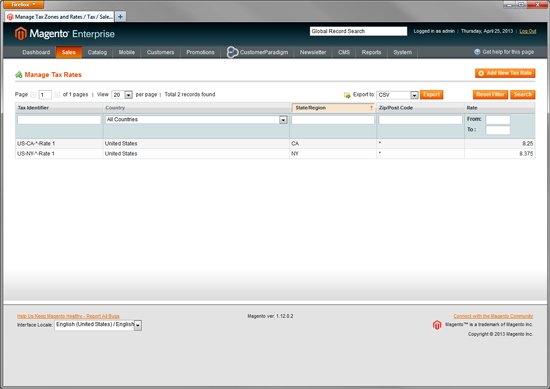Open the US-NY-*-Rate 1 row

275,154
